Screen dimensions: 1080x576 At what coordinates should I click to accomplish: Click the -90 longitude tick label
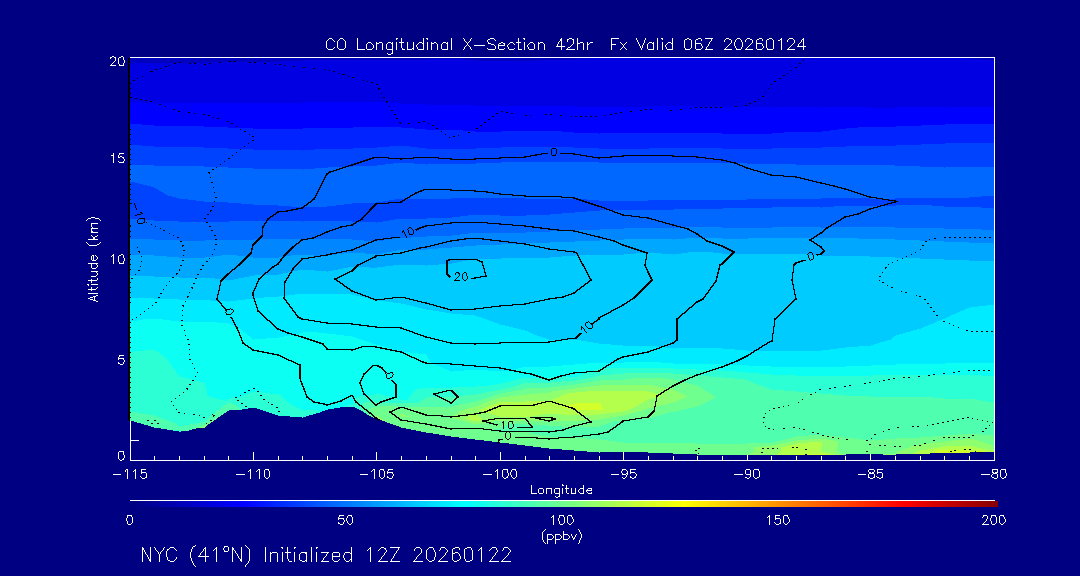tap(747, 475)
